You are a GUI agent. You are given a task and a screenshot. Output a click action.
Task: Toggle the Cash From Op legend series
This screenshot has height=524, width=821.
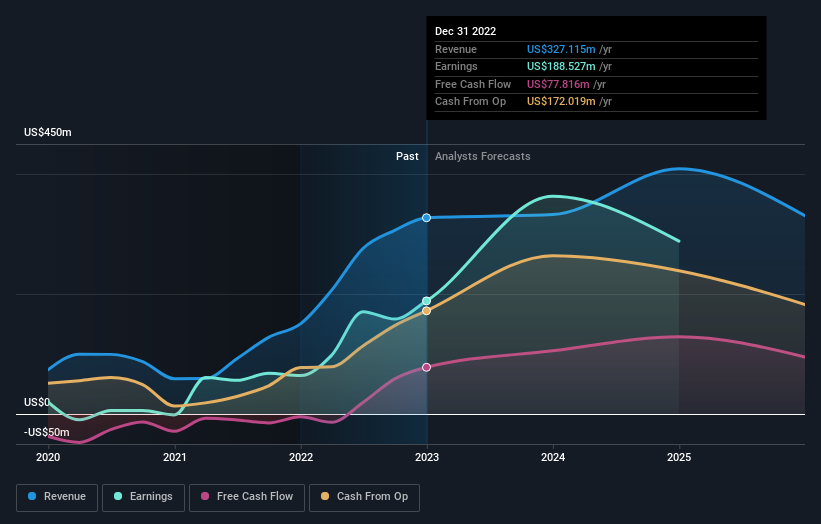364,497
